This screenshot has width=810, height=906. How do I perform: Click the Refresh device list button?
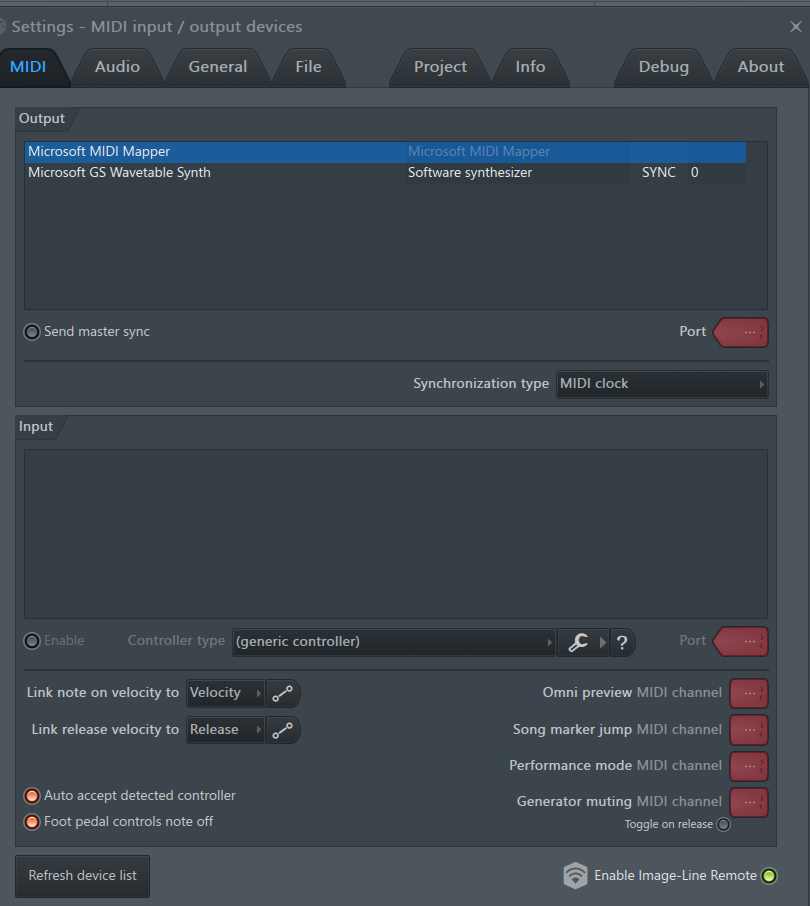pyautogui.click(x=83, y=876)
